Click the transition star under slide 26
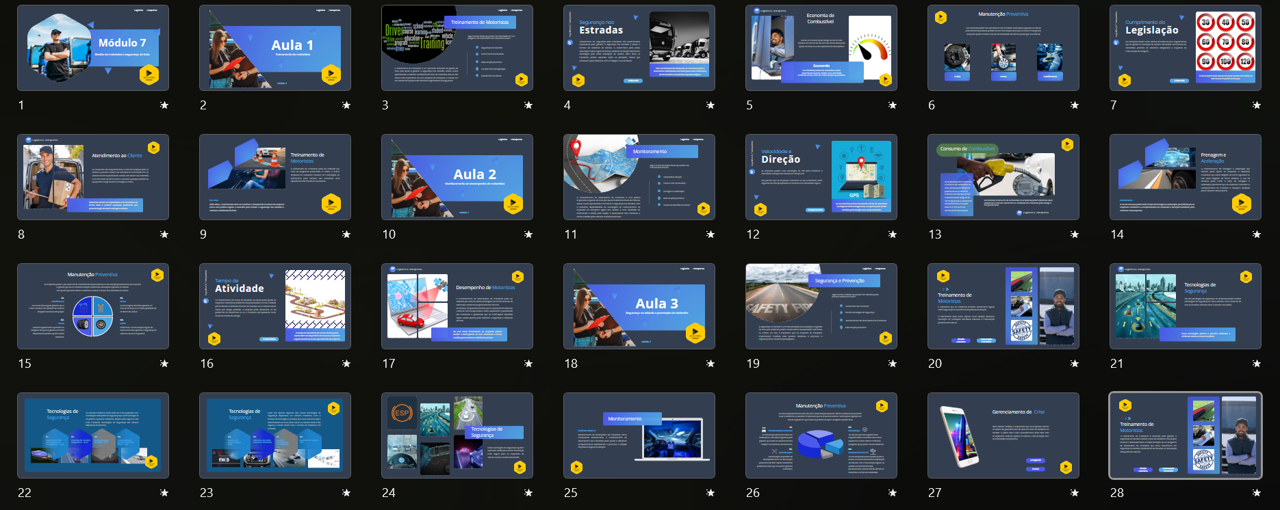The height and width of the screenshot is (510, 1280). point(892,493)
